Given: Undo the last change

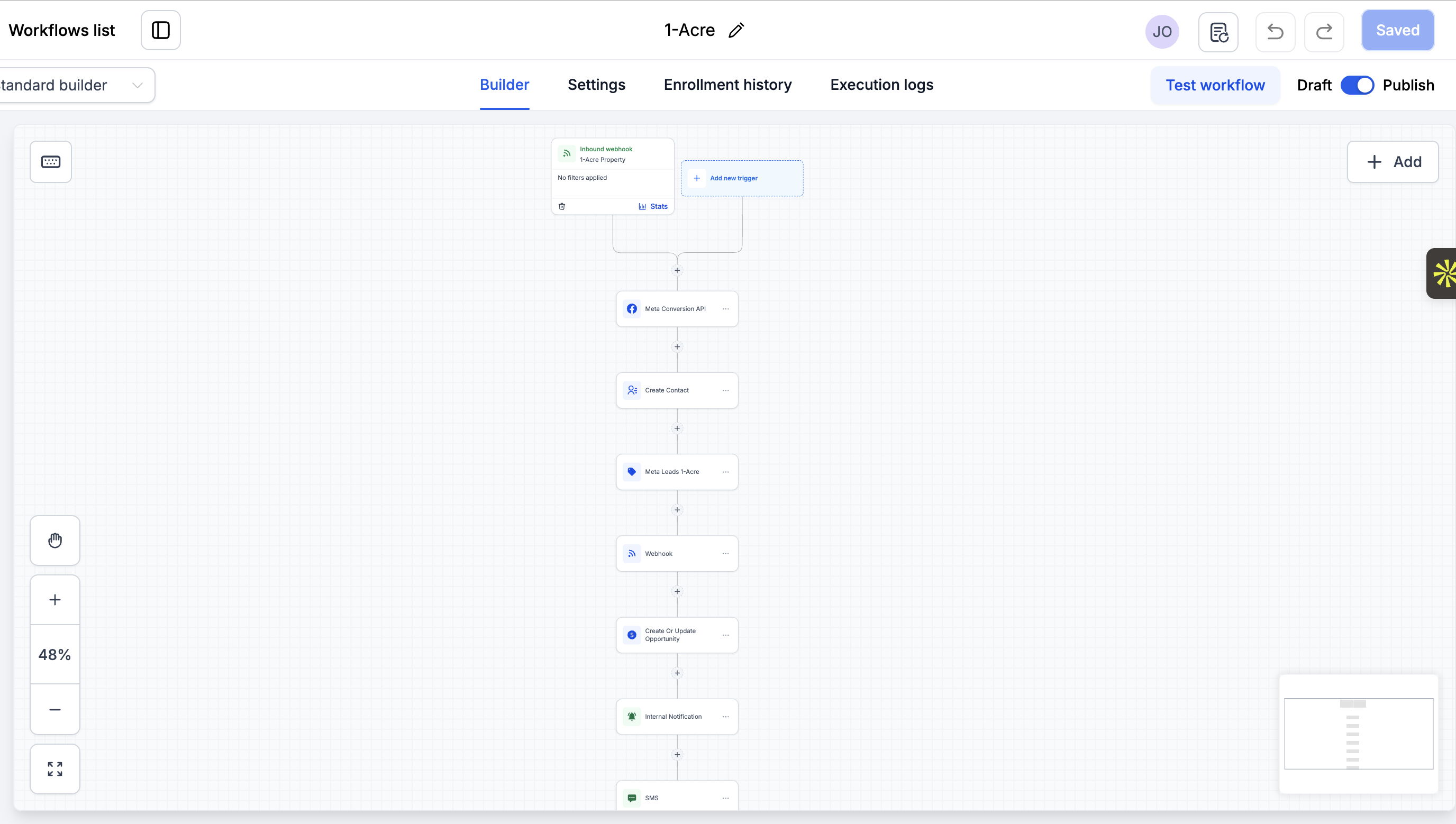Looking at the screenshot, I should [1276, 32].
